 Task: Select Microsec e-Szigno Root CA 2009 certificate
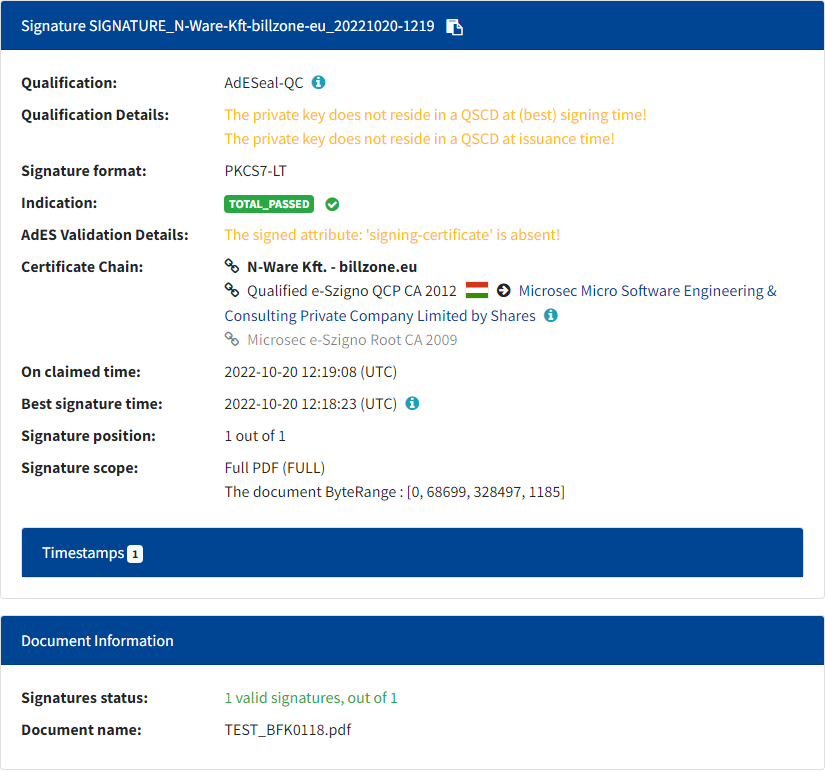click(352, 340)
